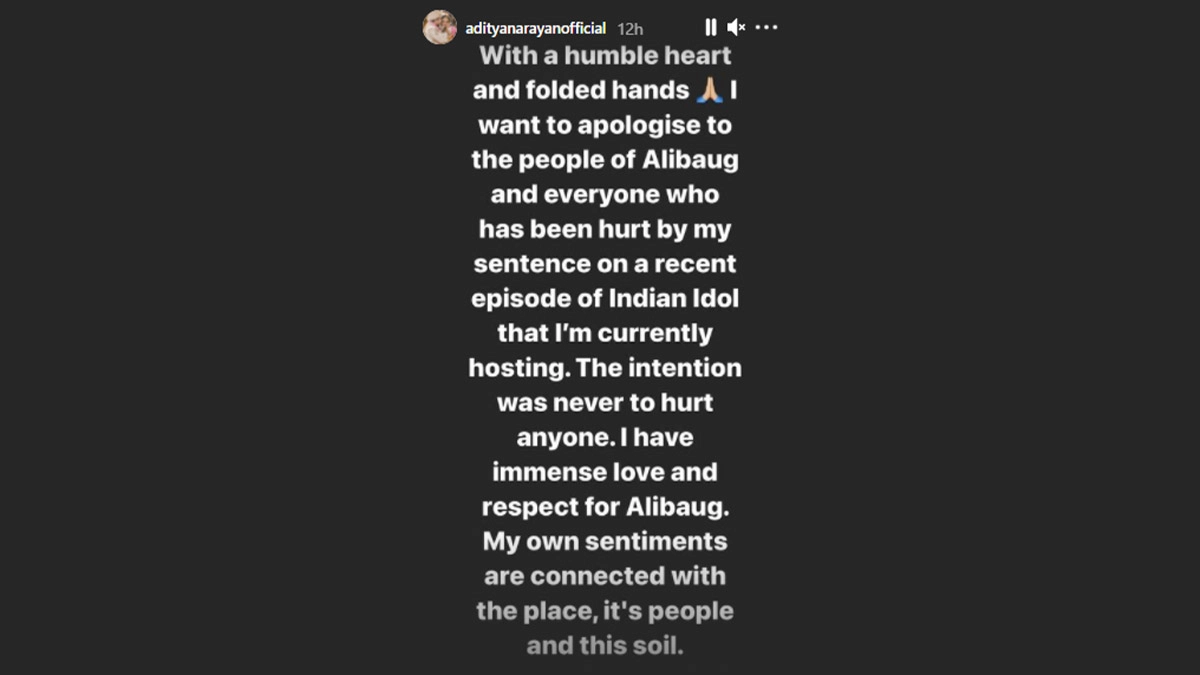This screenshot has height=675, width=1200.
Task: Click the 'the people of Alibaug' line
Action: point(605,160)
